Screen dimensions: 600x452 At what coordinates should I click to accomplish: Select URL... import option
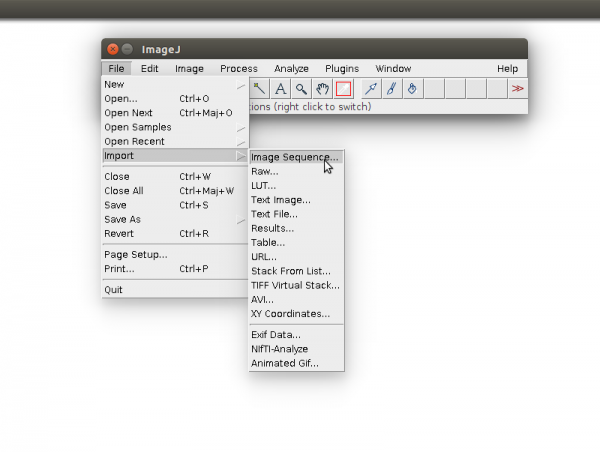tap(296, 257)
